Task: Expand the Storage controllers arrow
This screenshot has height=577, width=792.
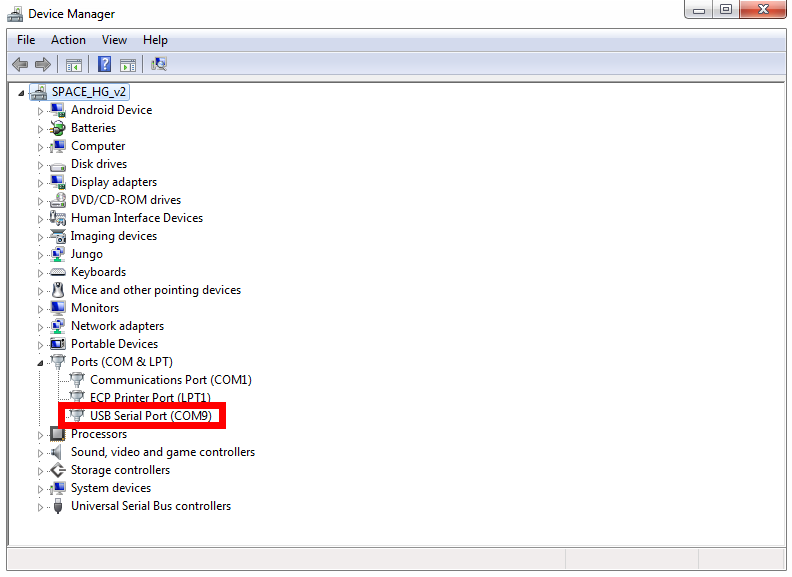Action: [40, 471]
